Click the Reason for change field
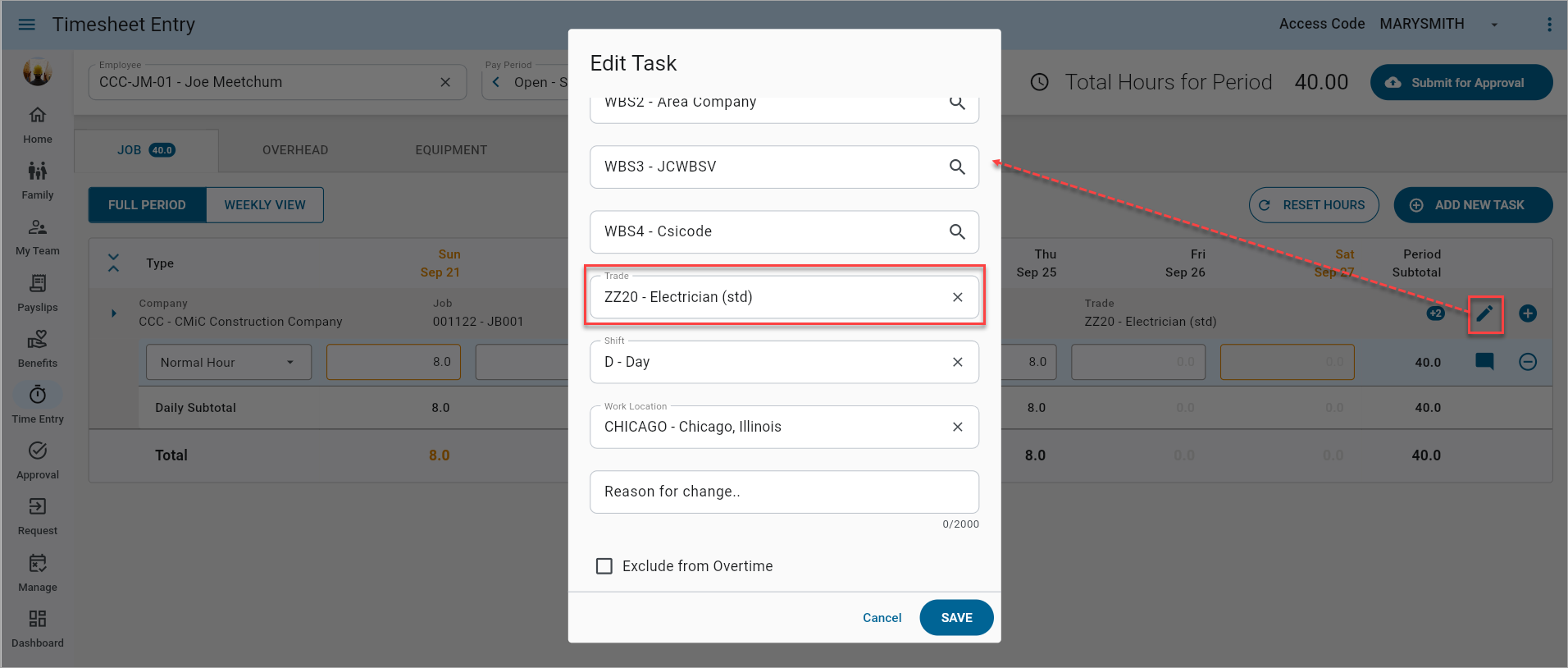This screenshot has height=668, width=1568. point(784,492)
